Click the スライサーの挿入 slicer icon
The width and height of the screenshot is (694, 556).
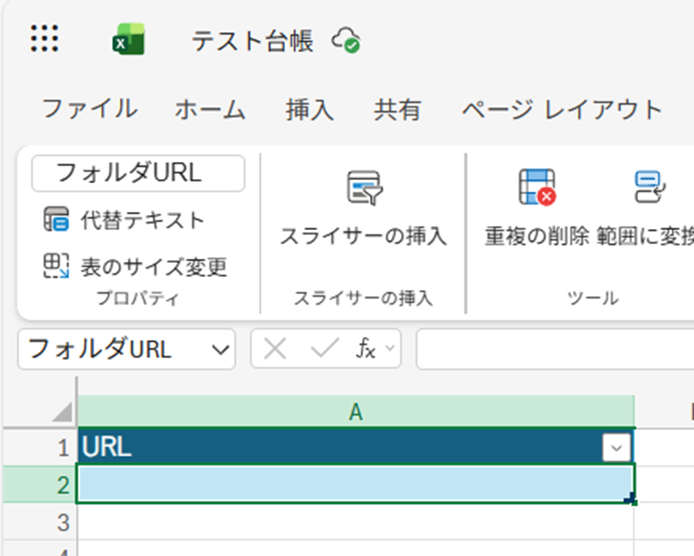pyautogui.click(x=362, y=189)
